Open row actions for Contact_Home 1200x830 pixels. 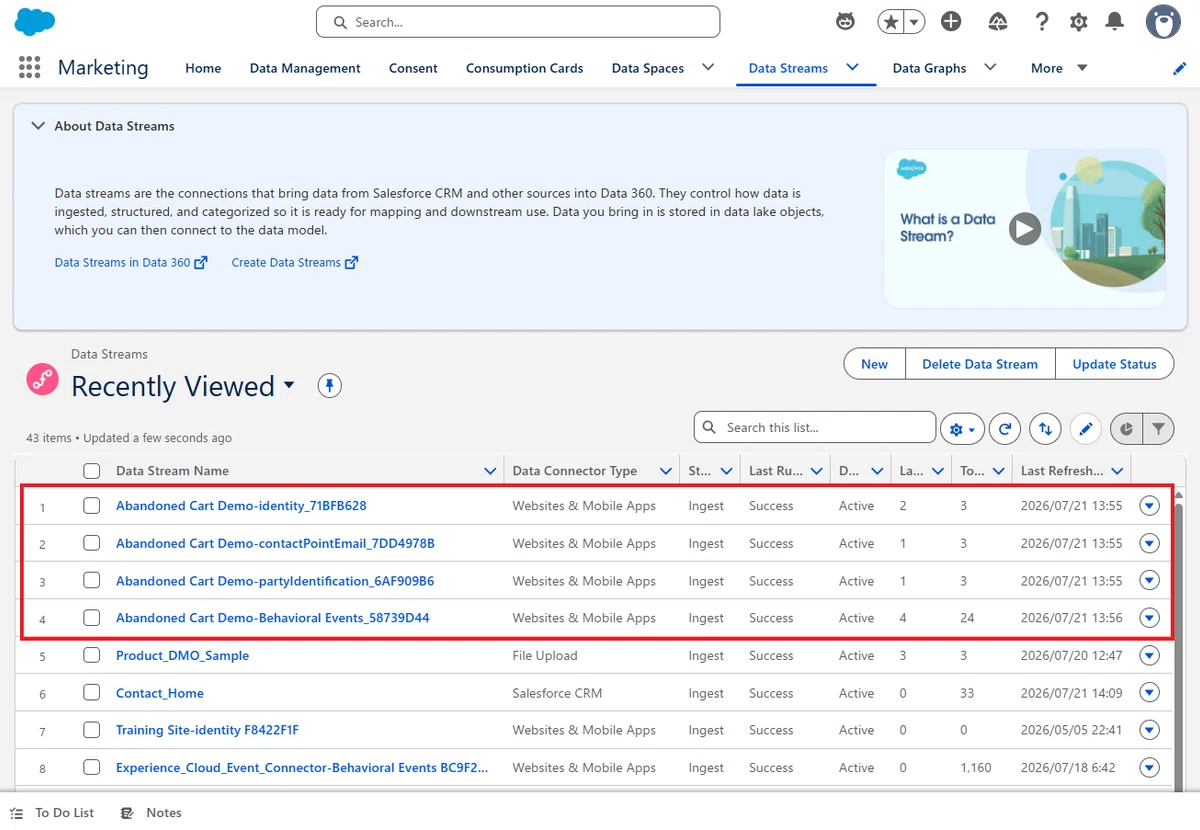(x=1149, y=693)
